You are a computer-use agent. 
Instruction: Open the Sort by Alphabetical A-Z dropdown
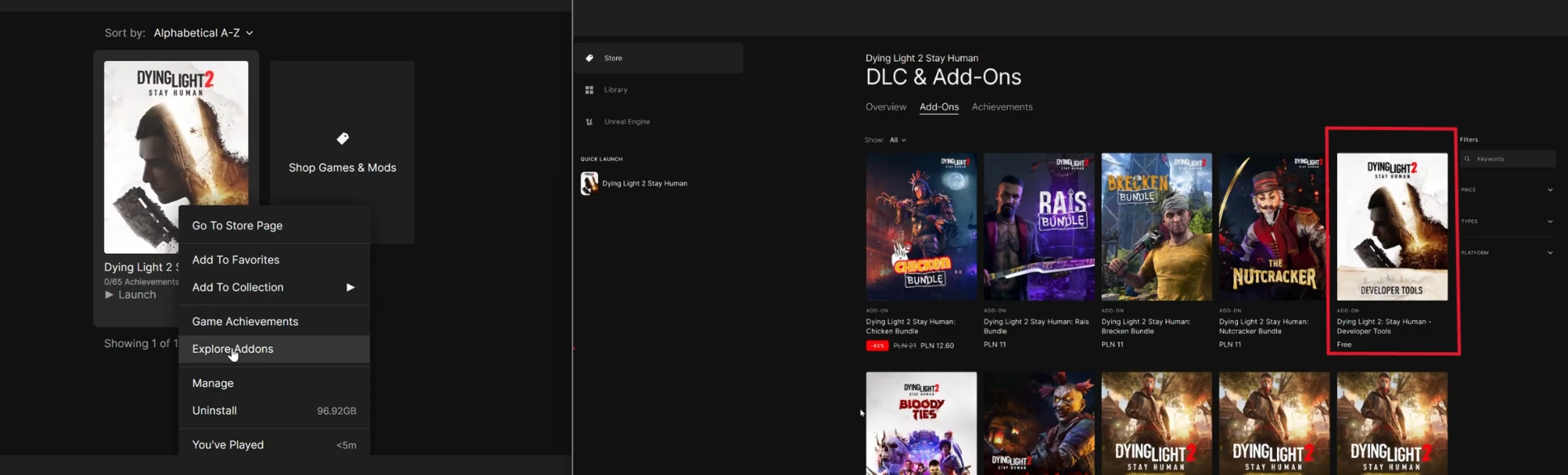(203, 33)
